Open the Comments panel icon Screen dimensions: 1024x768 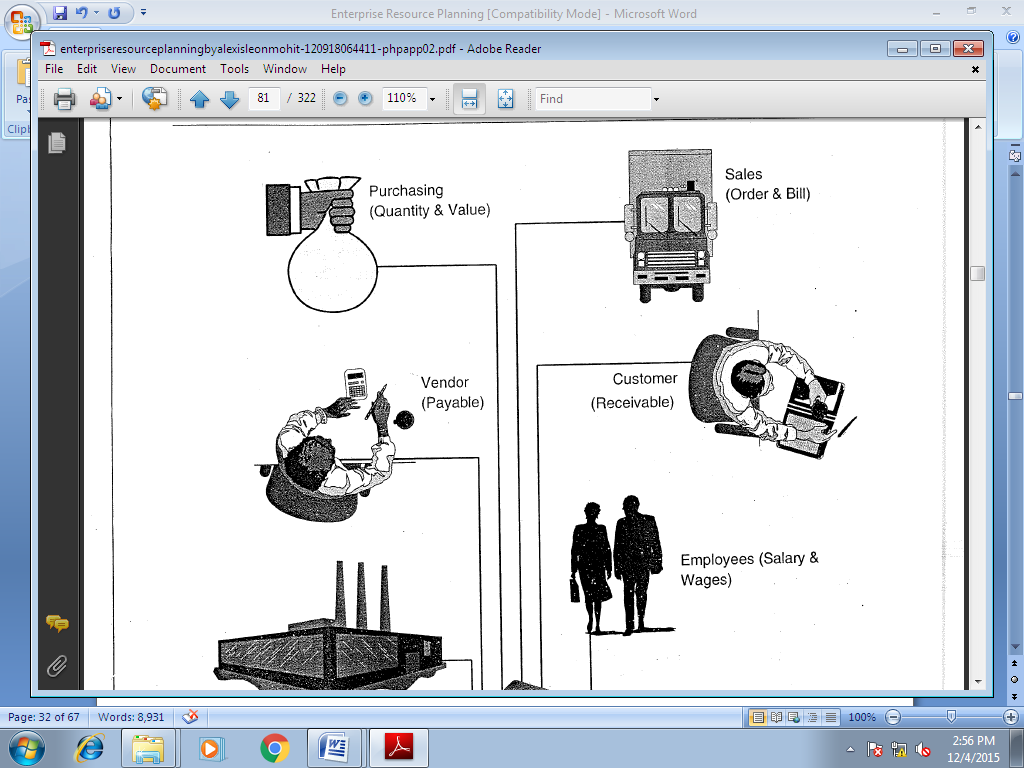(x=57, y=624)
